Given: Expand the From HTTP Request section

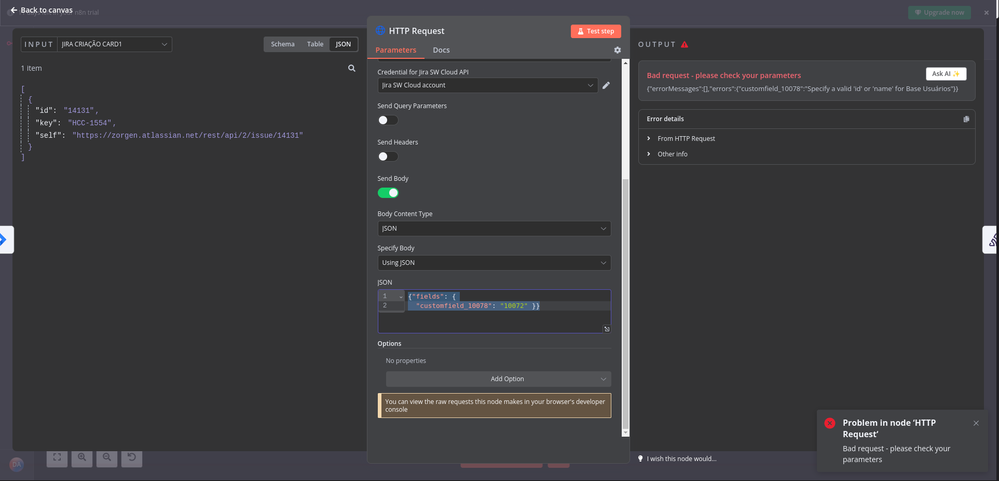Looking at the screenshot, I should coord(681,138).
